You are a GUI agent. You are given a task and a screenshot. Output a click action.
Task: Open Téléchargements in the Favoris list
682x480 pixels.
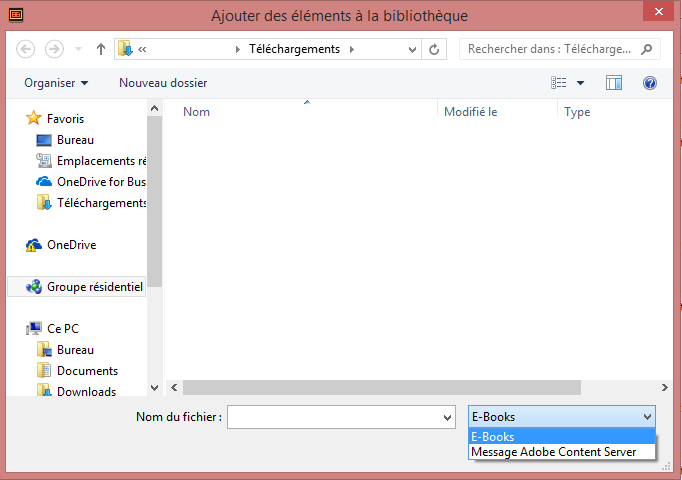(x=101, y=203)
